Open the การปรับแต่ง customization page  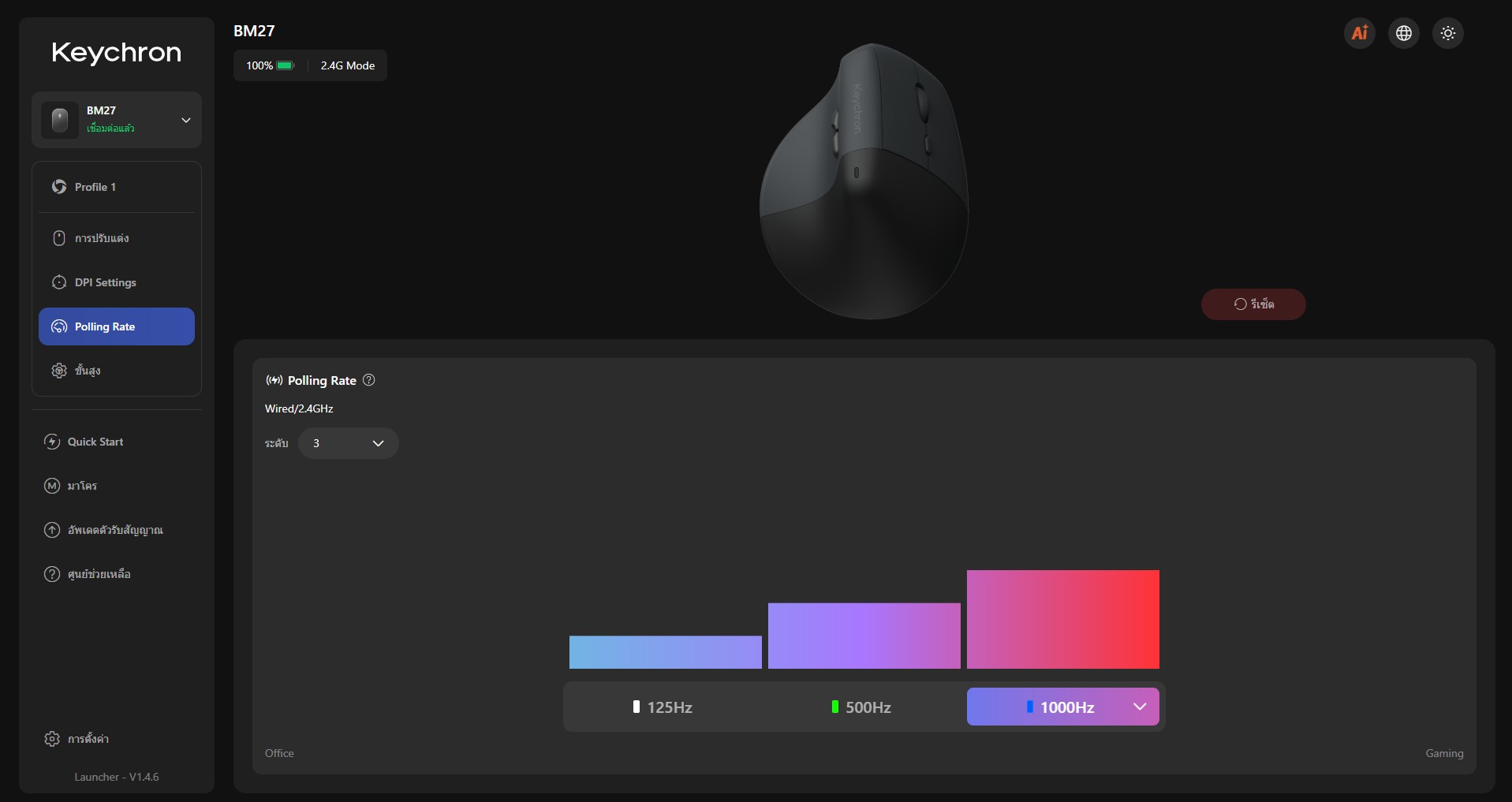[x=117, y=238]
